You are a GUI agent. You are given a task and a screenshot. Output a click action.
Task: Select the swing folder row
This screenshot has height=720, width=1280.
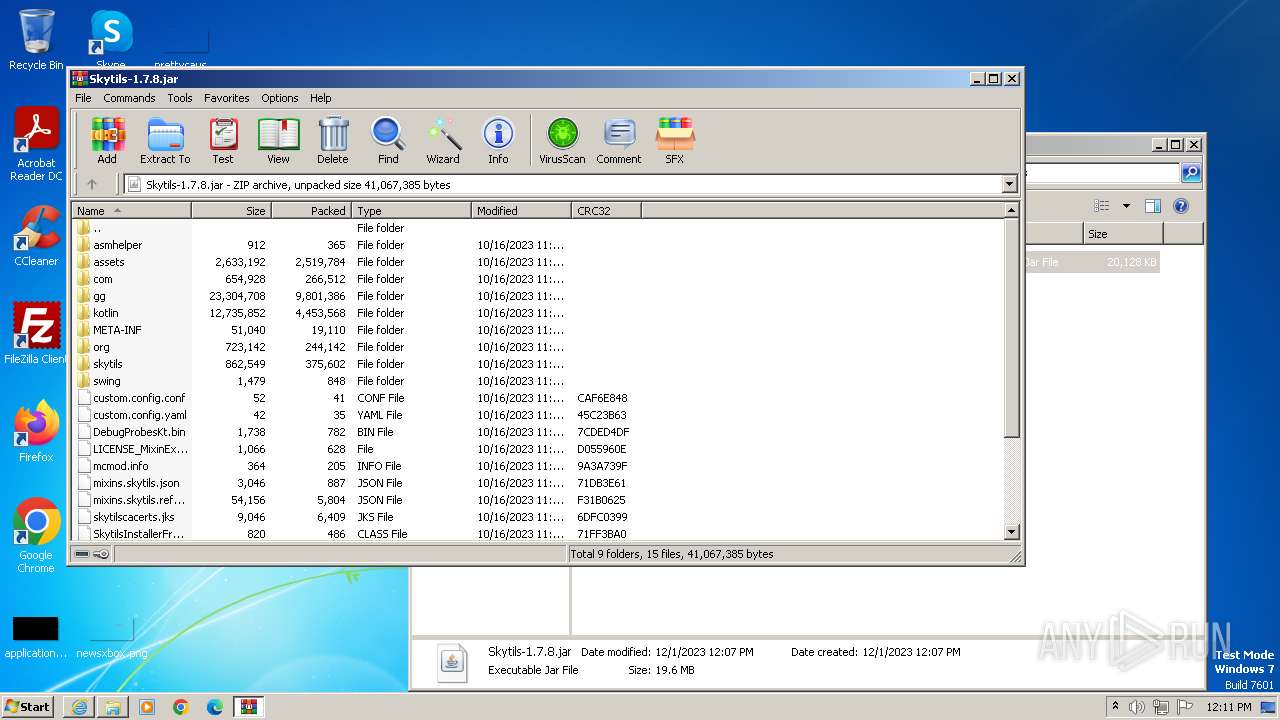(538, 381)
